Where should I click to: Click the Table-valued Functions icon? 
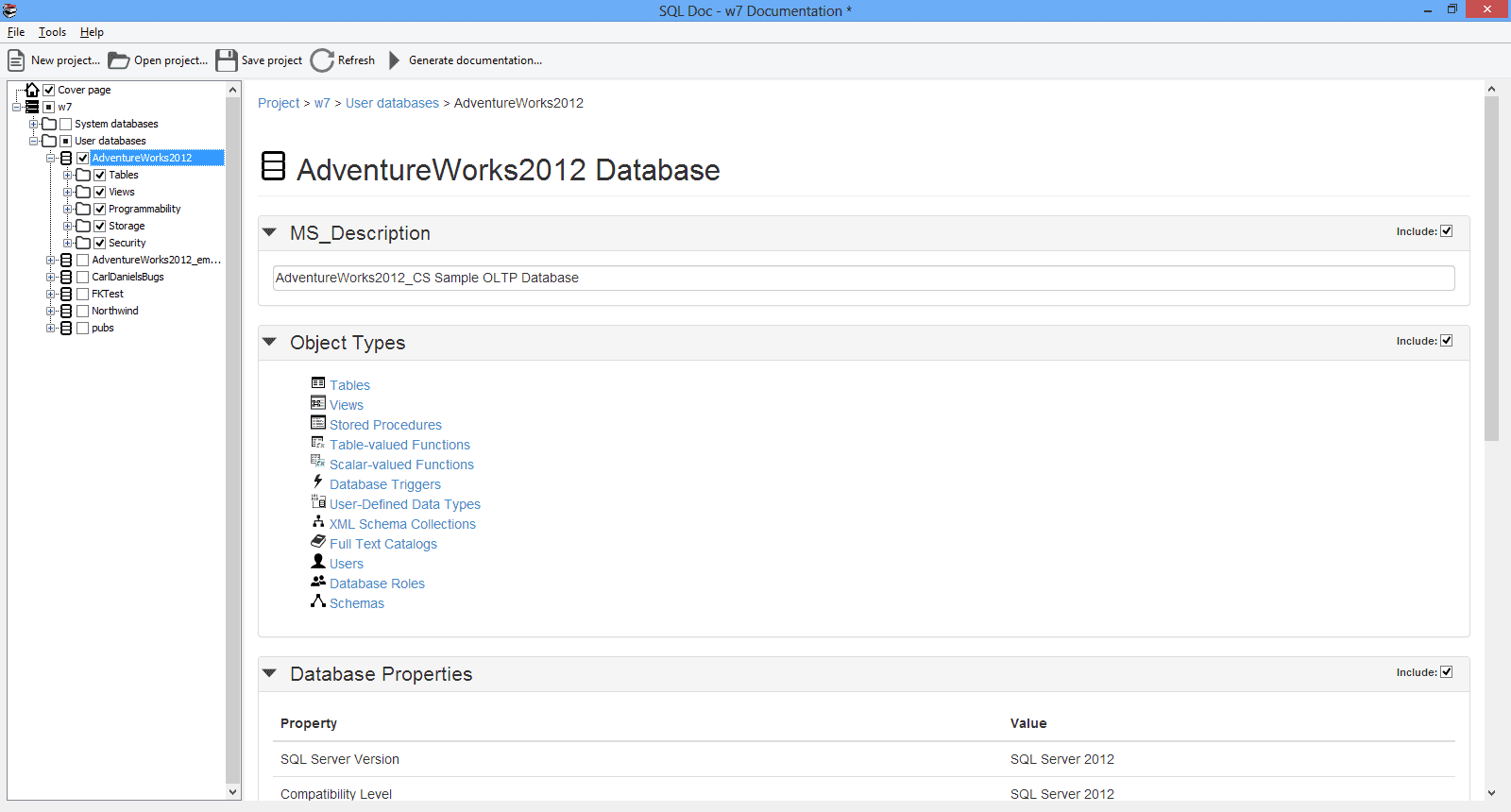tap(318, 443)
